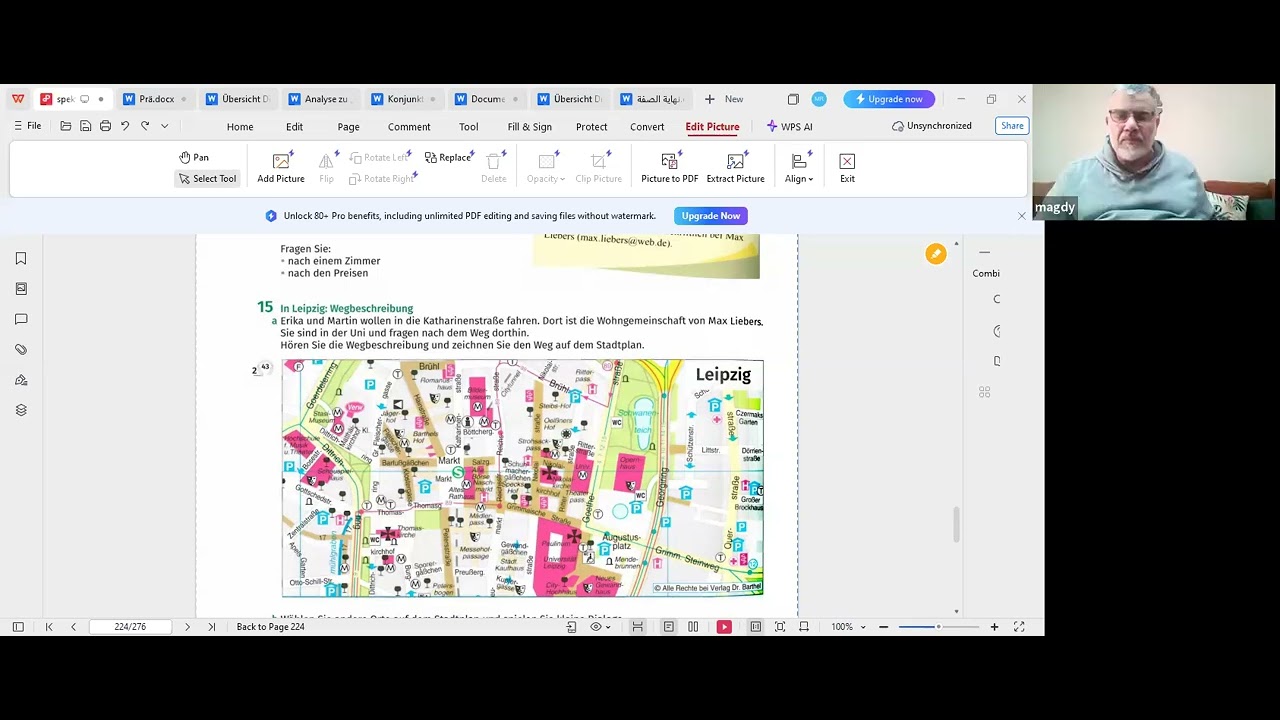Image resolution: width=1280 pixels, height=720 pixels.
Task: Open the Bookmark sidebar panel
Action: [21, 258]
